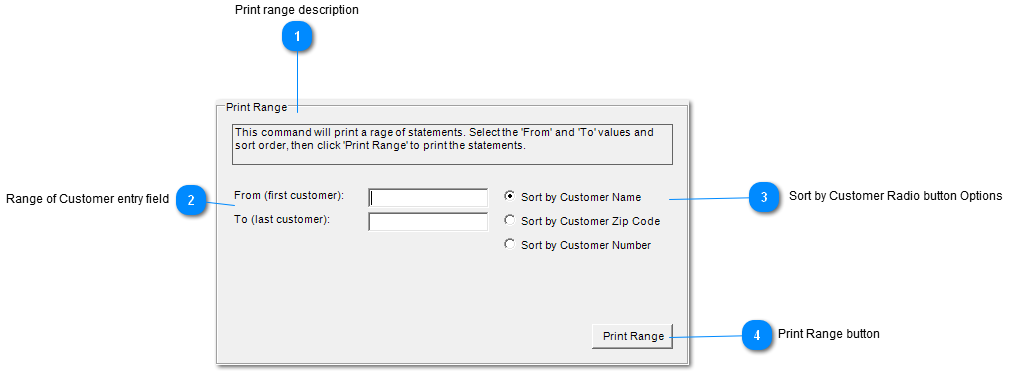
Task: Click the 'To (last customer):' label
Action: pyautogui.click(x=283, y=219)
